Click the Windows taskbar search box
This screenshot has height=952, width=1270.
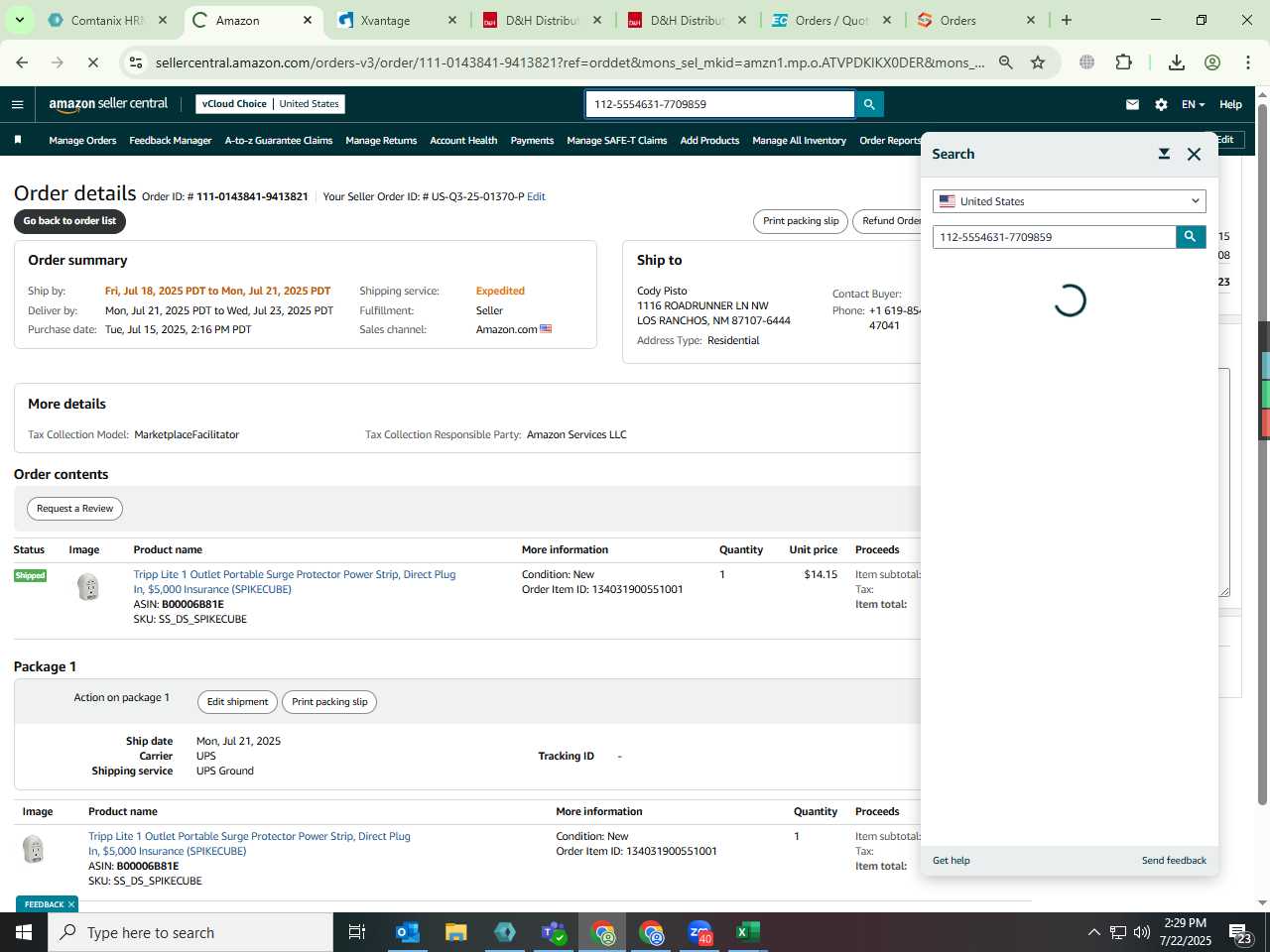point(190,932)
